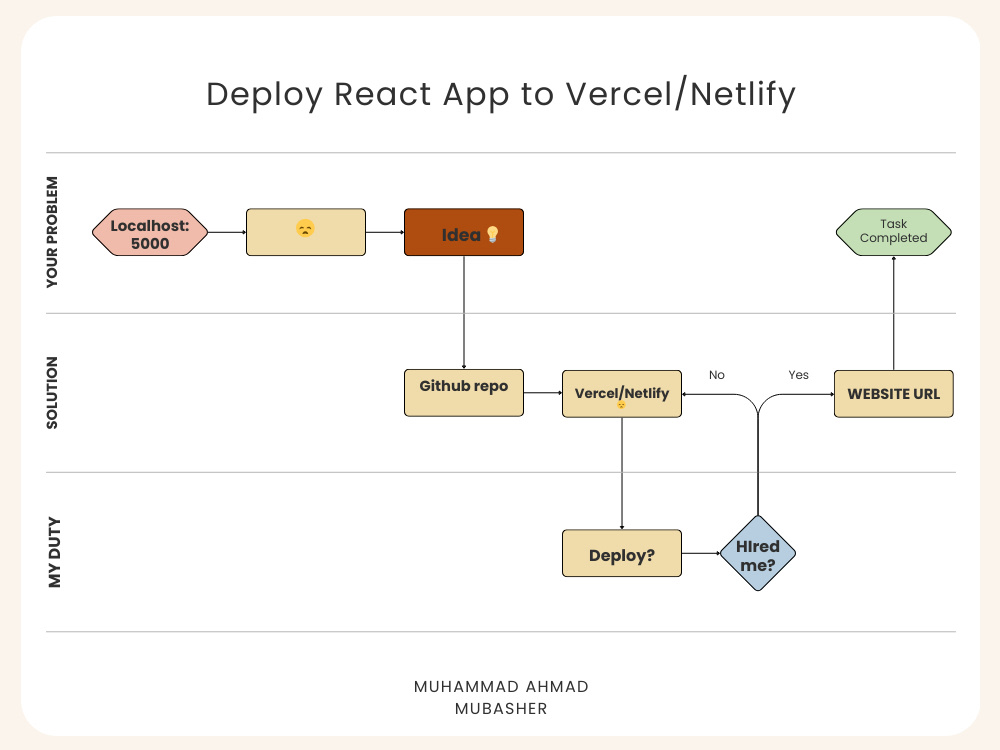
Task: Select the Github repo box
Action: [464, 393]
